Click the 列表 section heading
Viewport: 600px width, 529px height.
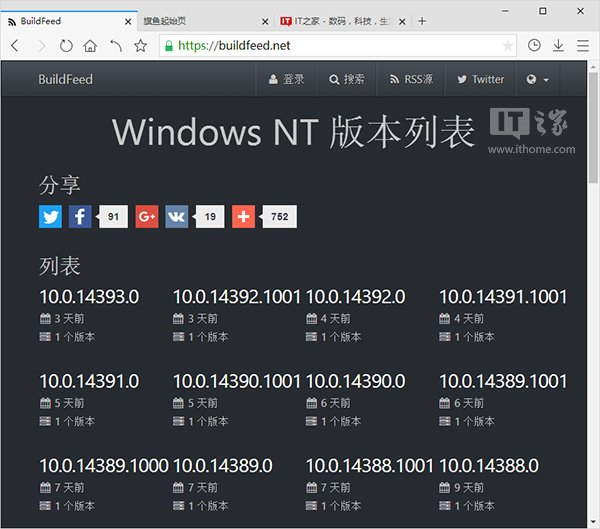(x=59, y=266)
